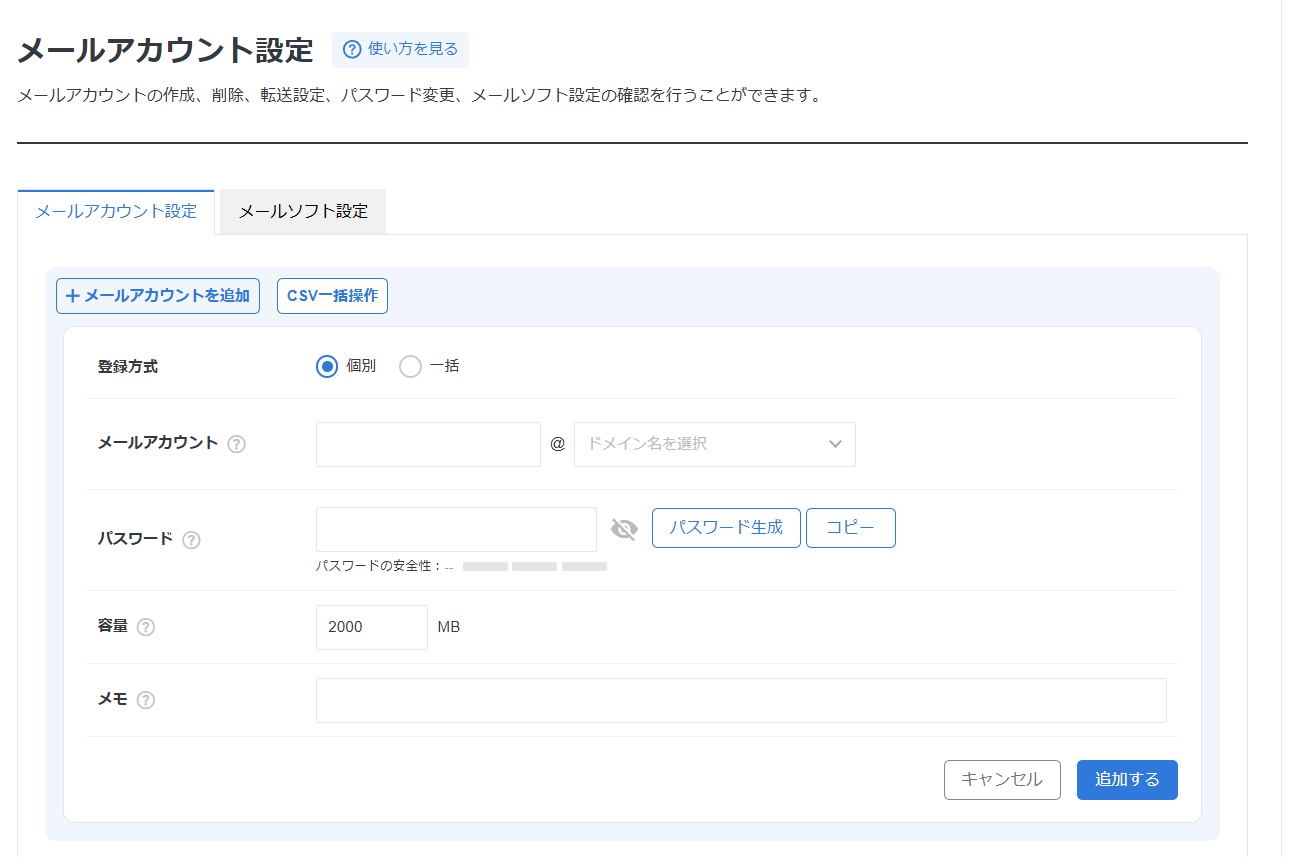The image size is (1303, 857).
Task: Open the 使い方を見る help link
Action: point(400,49)
